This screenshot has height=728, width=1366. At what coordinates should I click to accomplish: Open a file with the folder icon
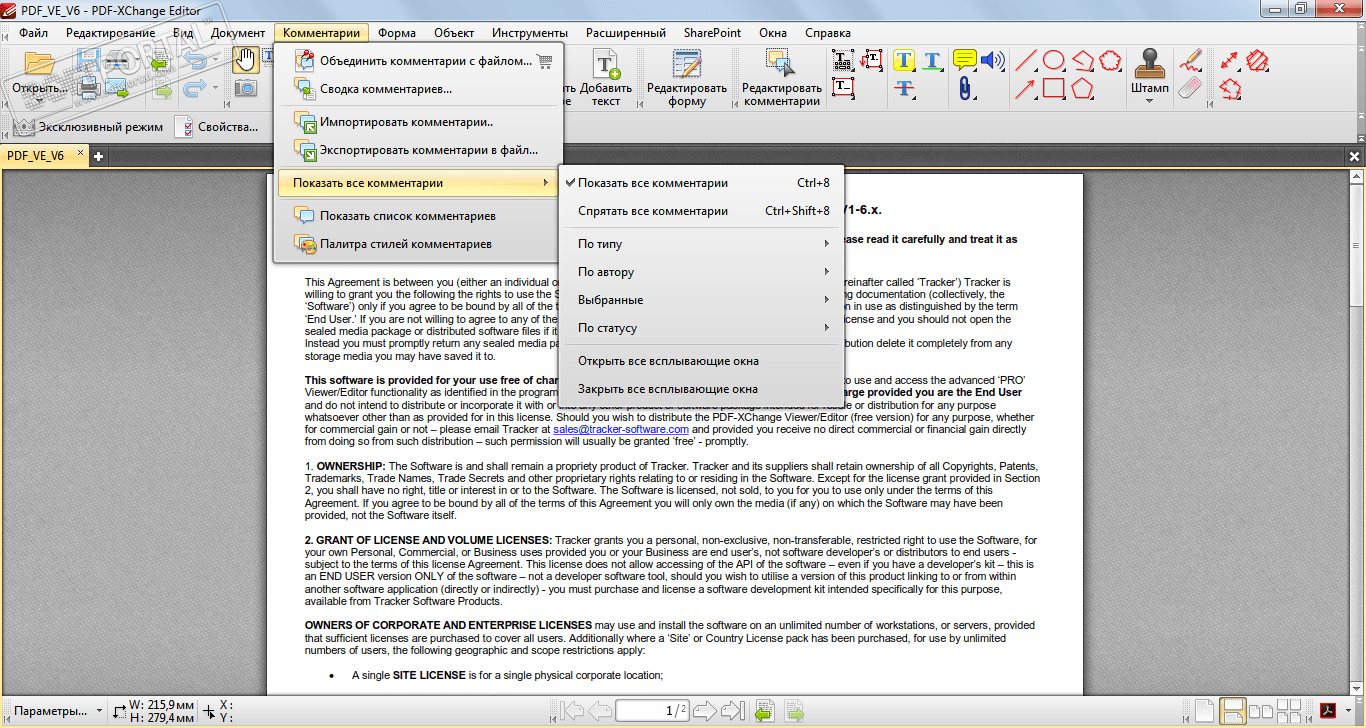(x=39, y=64)
